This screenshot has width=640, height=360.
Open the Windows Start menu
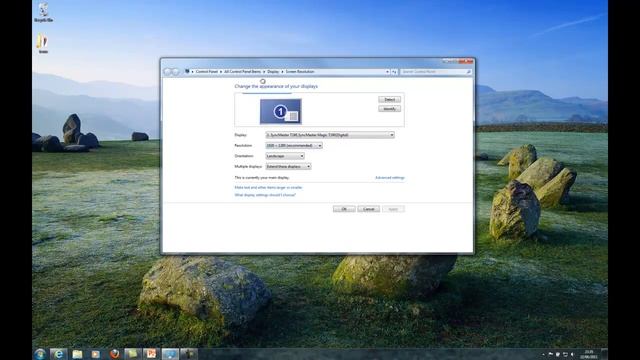tap(40, 354)
